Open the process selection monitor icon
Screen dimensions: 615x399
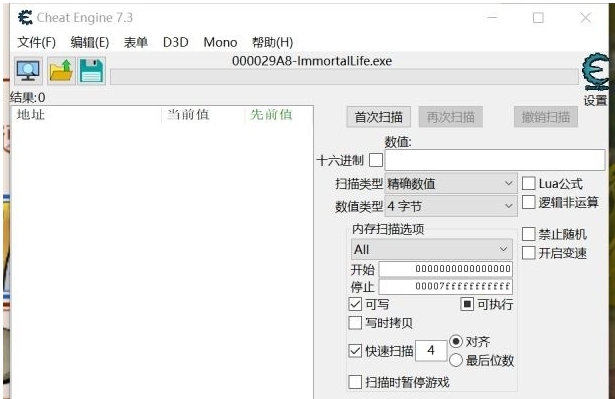pyautogui.click(x=28, y=71)
